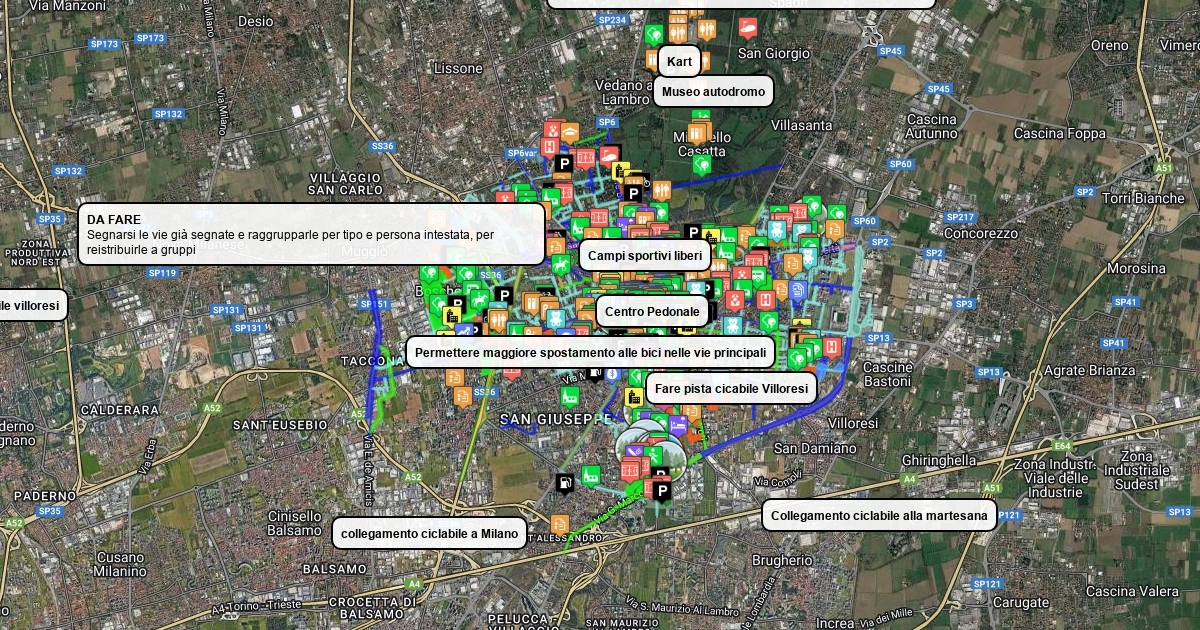1200x630 pixels.
Task: Open the Kart label
Action: 679,61
